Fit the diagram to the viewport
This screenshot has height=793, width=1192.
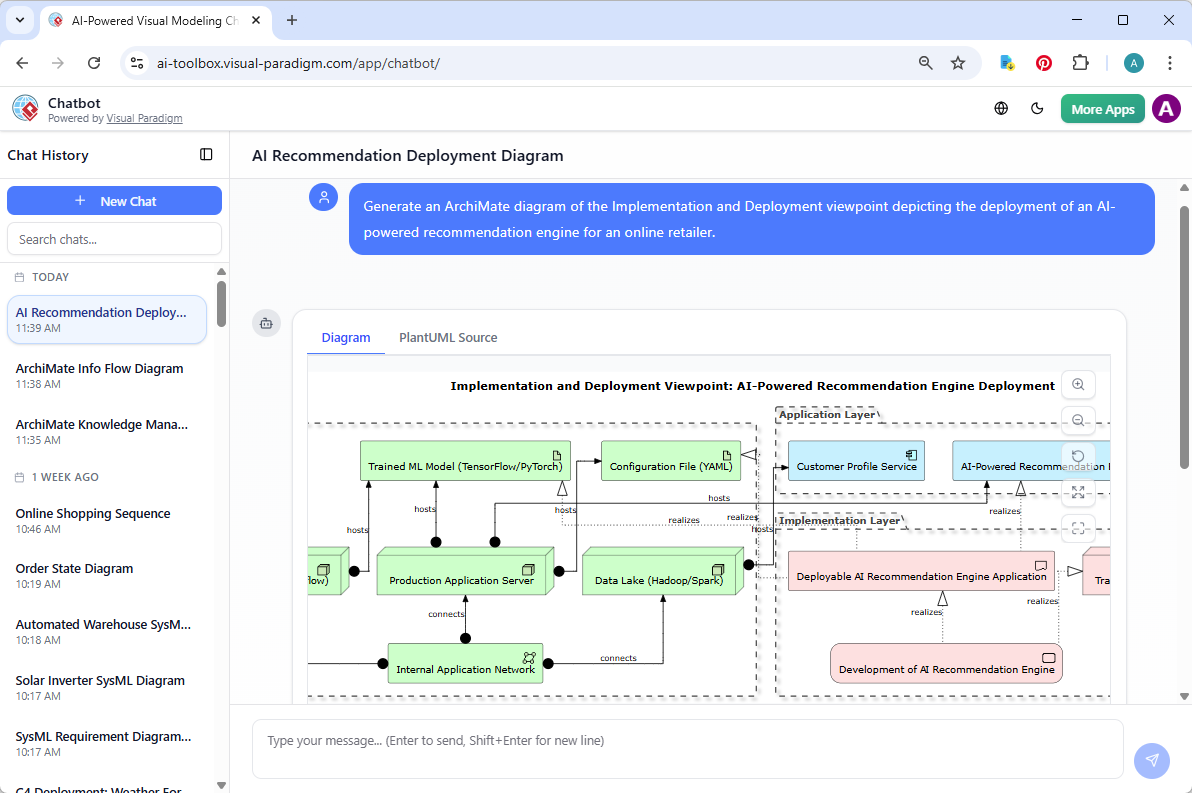(x=1078, y=528)
